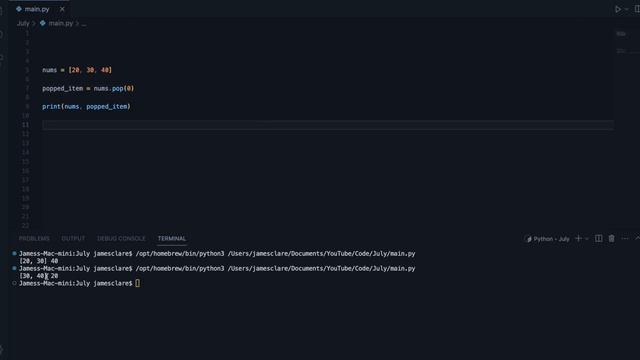
Task: Switch to the PROBLEMS panel tab
Action: [34, 238]
